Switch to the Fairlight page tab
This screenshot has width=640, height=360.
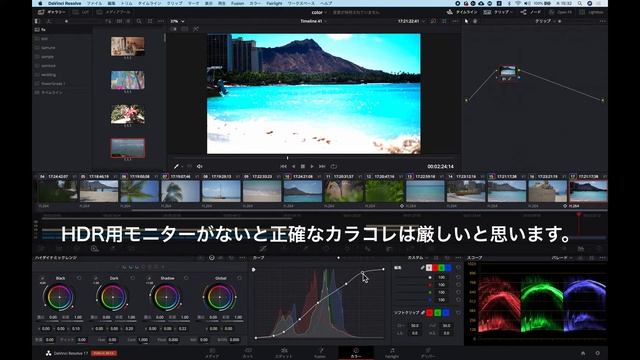[392, 353]
